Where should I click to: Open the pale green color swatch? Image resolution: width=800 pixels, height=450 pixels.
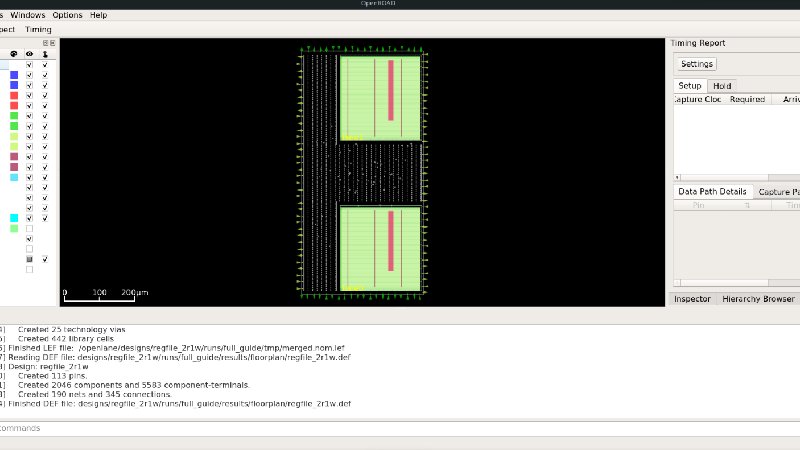pyautogui.click(x=14, y=229)
